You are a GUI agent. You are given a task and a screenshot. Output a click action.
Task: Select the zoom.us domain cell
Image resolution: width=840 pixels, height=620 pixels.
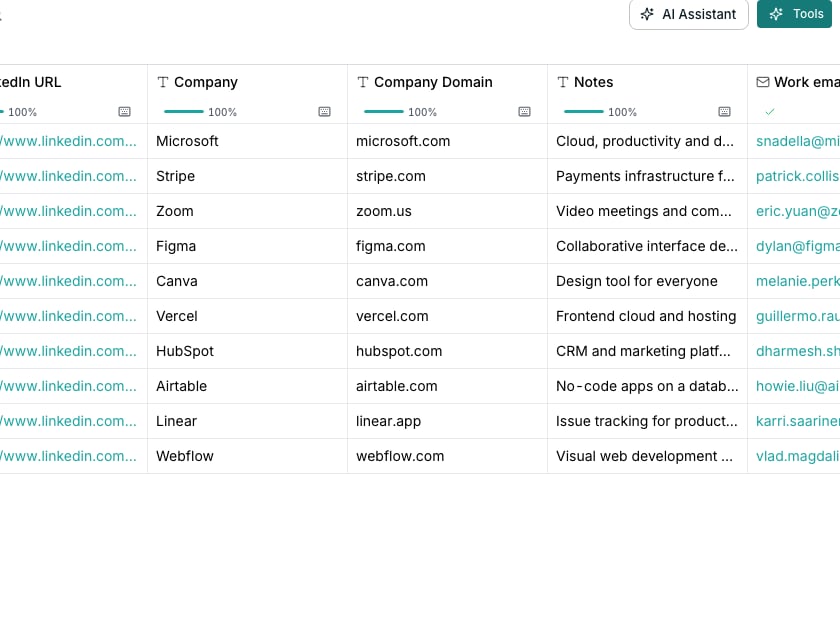point(447,211)
